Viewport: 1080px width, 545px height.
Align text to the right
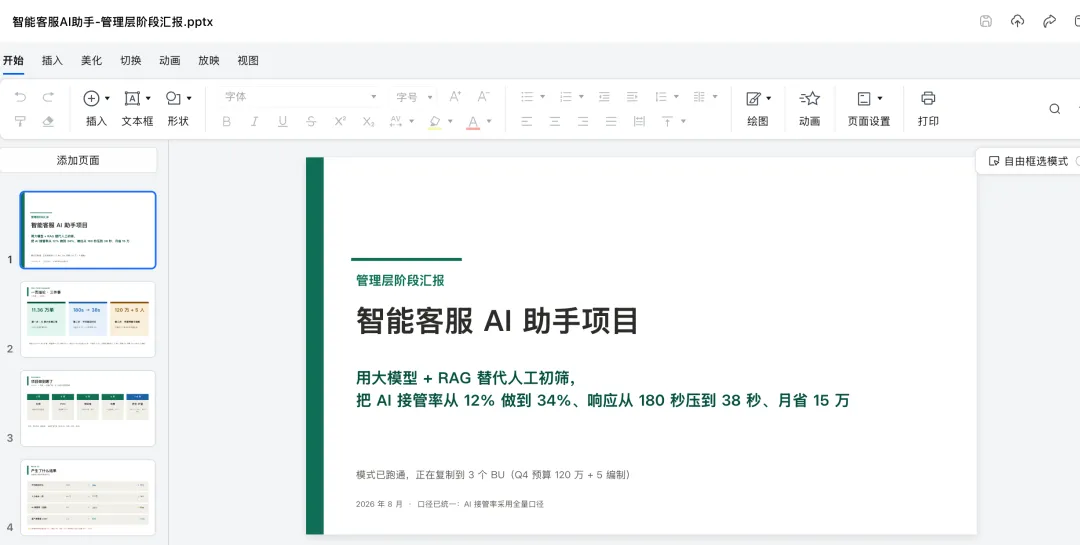tap(583, 121)
